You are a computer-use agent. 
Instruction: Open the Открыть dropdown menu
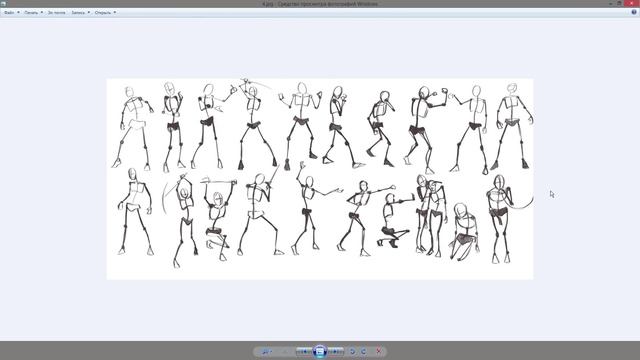[x=105, y=13]
